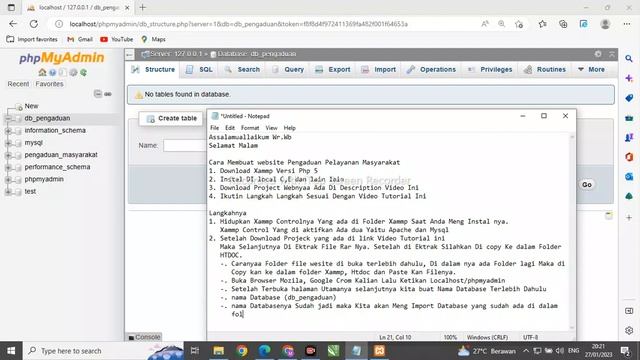Open the Routines tab
The width and height of the screenshot is (640, 360).
click(x=545, y=69)
